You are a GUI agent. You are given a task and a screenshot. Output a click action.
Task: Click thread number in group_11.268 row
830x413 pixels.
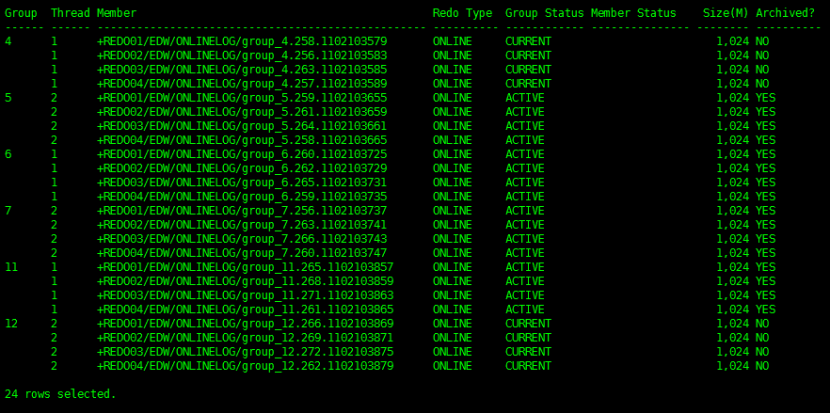point(54,281)
